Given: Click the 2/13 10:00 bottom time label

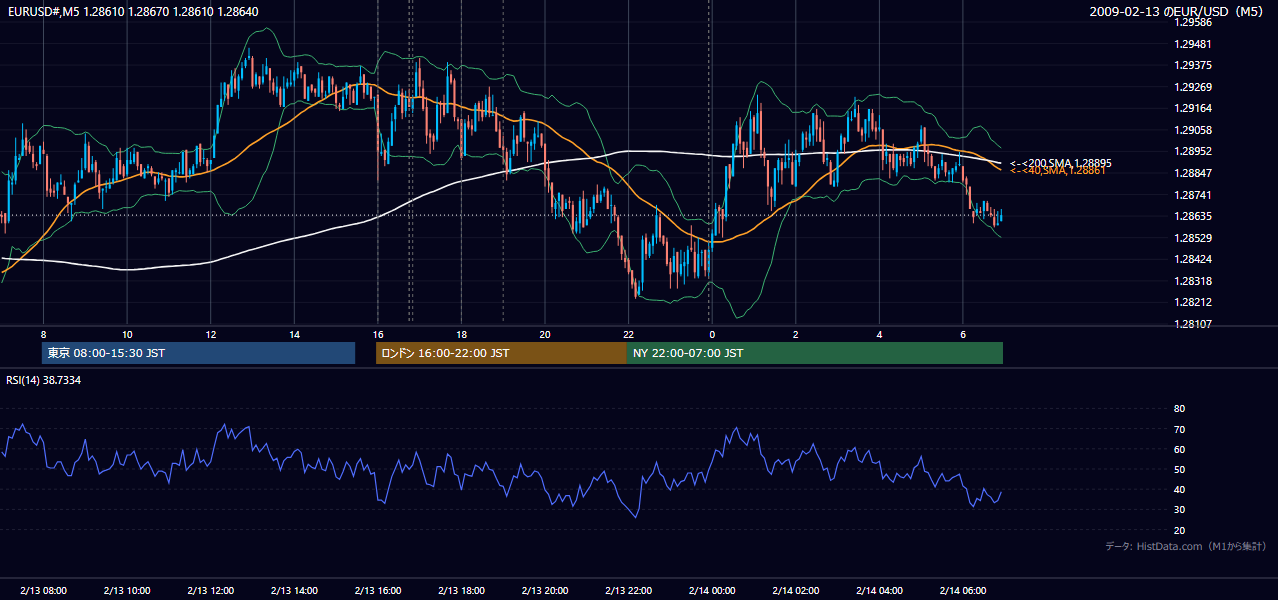Looking at the screenshot, I should 127,591.
